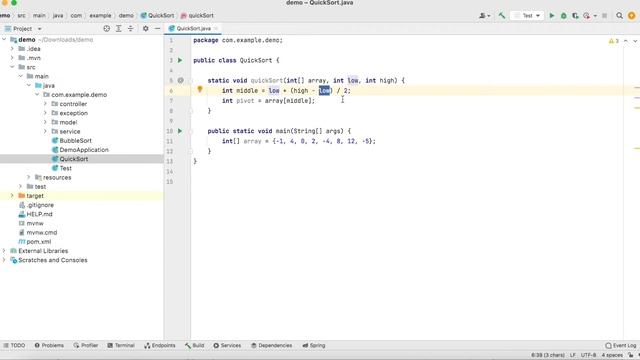The image size is (640, 360).
Task: Click the gutter icon on line 5
Action: click(x=180, y=80)
